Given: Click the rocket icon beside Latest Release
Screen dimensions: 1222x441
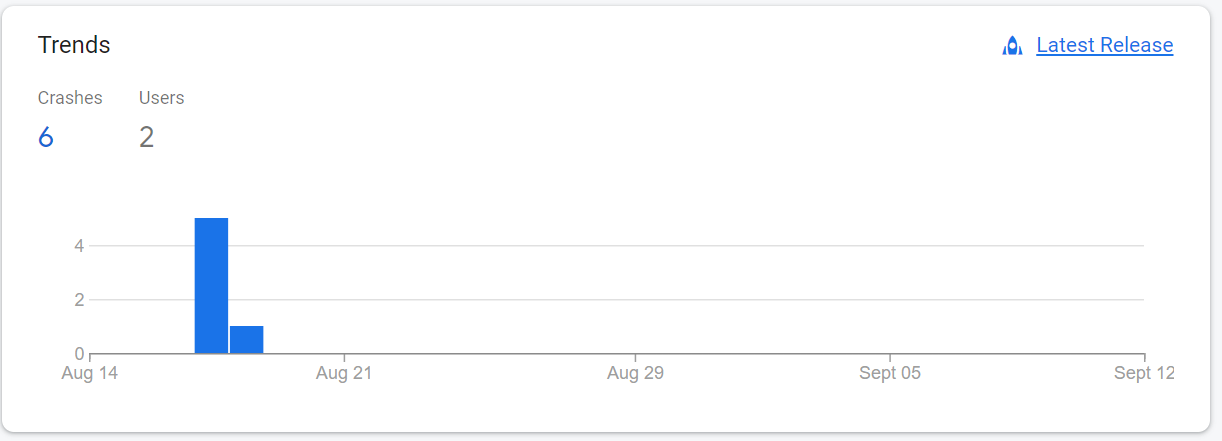Looking at the screenshot, I should (x=1012, y=46).
